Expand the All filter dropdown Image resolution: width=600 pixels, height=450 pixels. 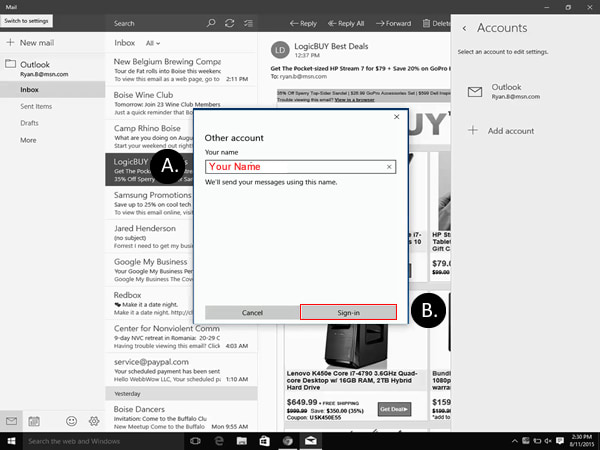(152, 44)
